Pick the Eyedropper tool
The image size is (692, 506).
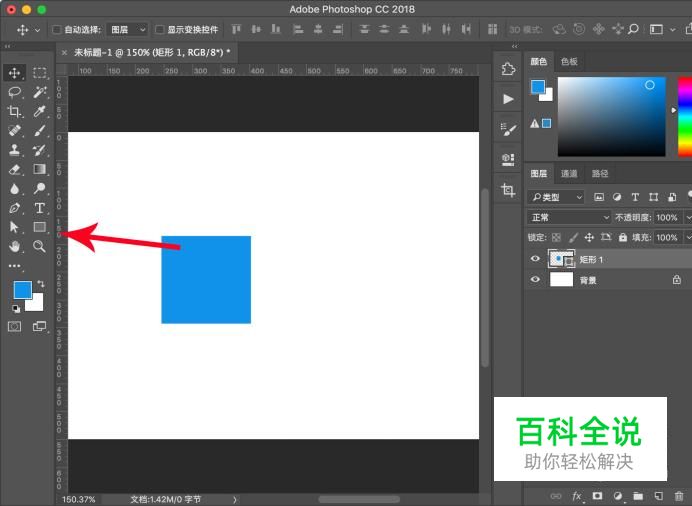pos(40,111)
